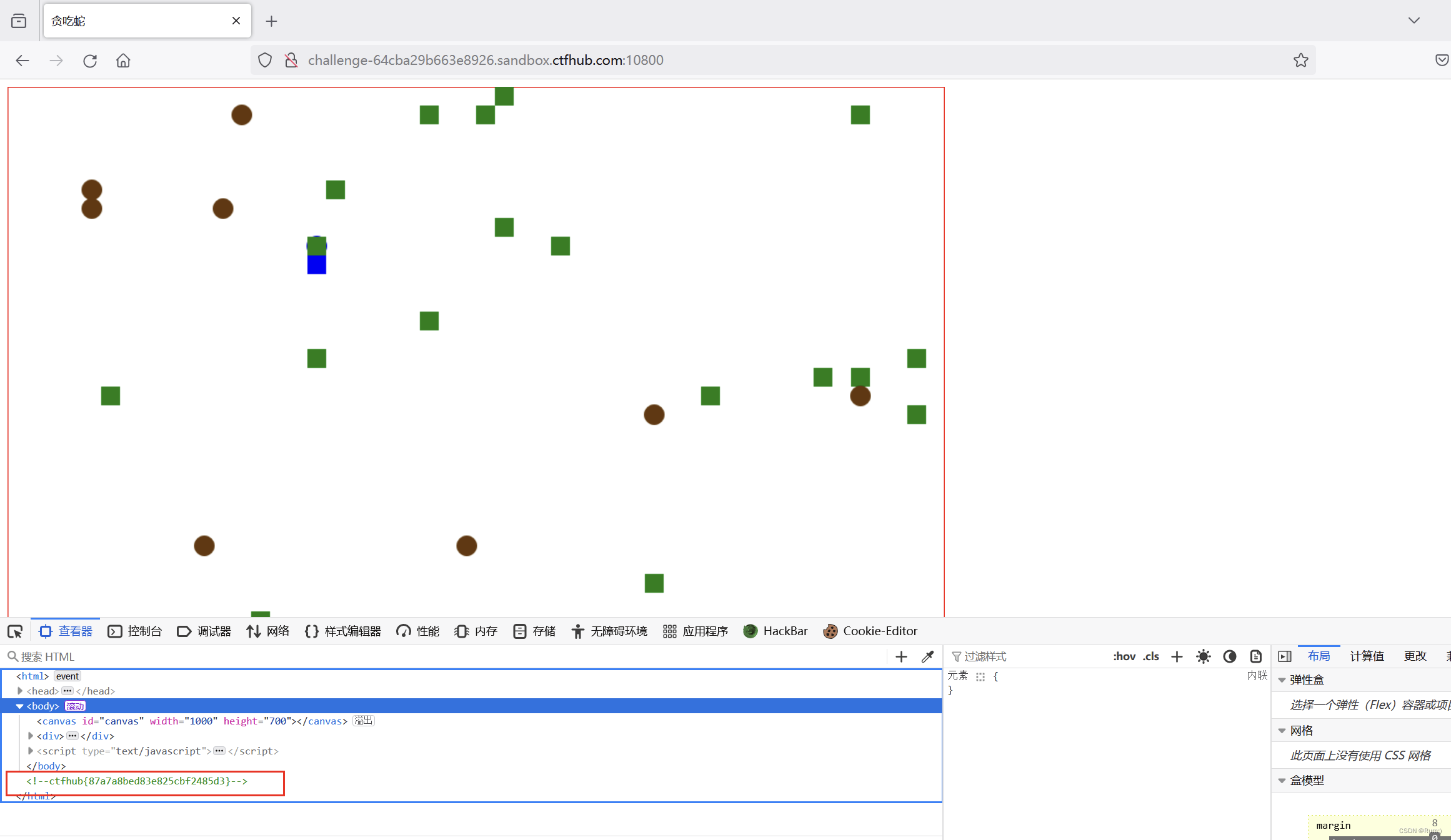
Task: Click the event badge on html element
Action: 67,676
